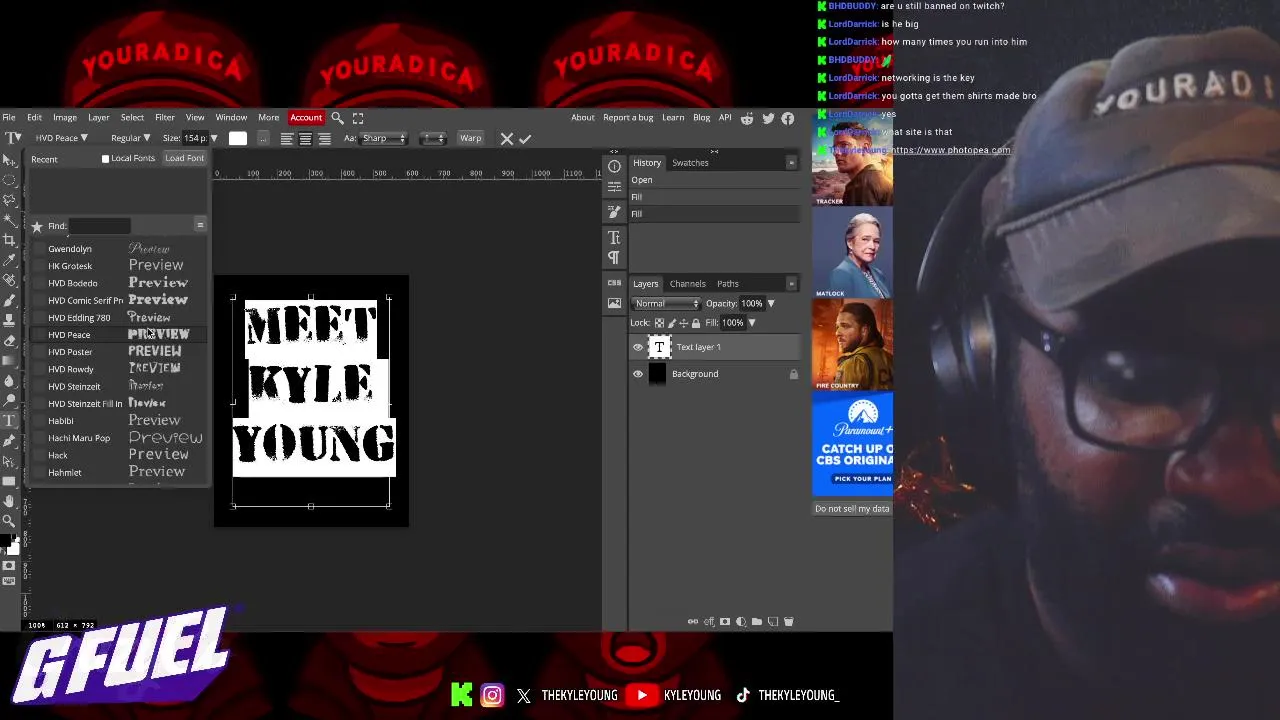
Task: Select the Move tool in toolbar
Action: (x=9, y=160)
